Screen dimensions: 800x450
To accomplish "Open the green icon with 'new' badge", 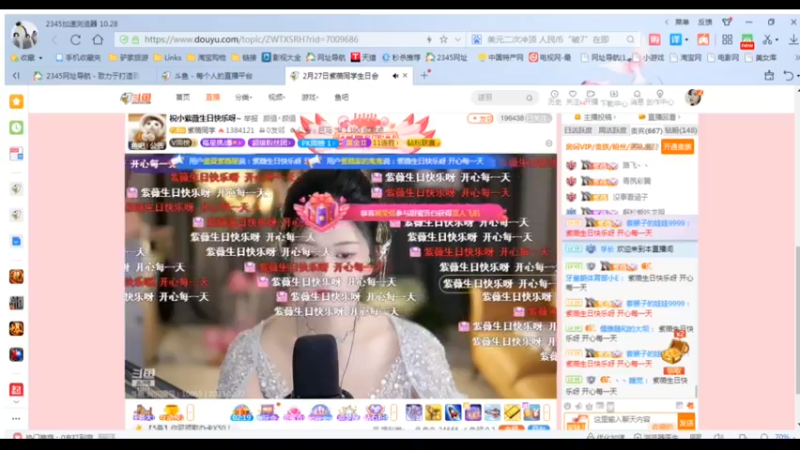I will coord(747,41).
